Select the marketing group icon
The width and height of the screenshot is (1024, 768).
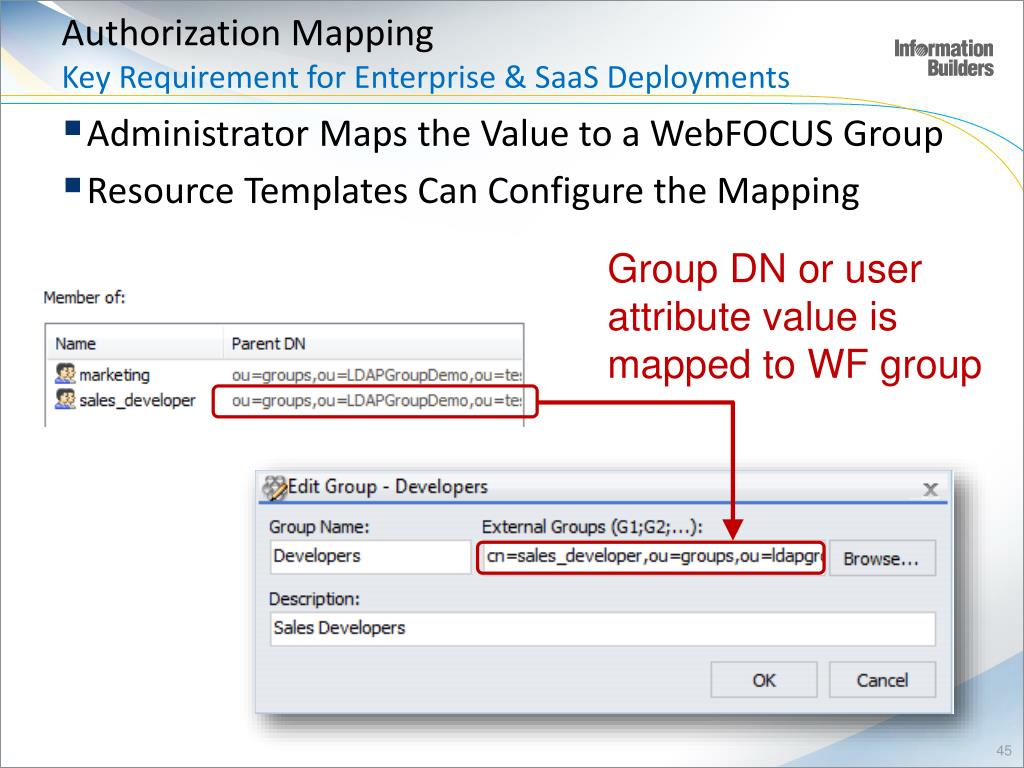pos(65,374)
